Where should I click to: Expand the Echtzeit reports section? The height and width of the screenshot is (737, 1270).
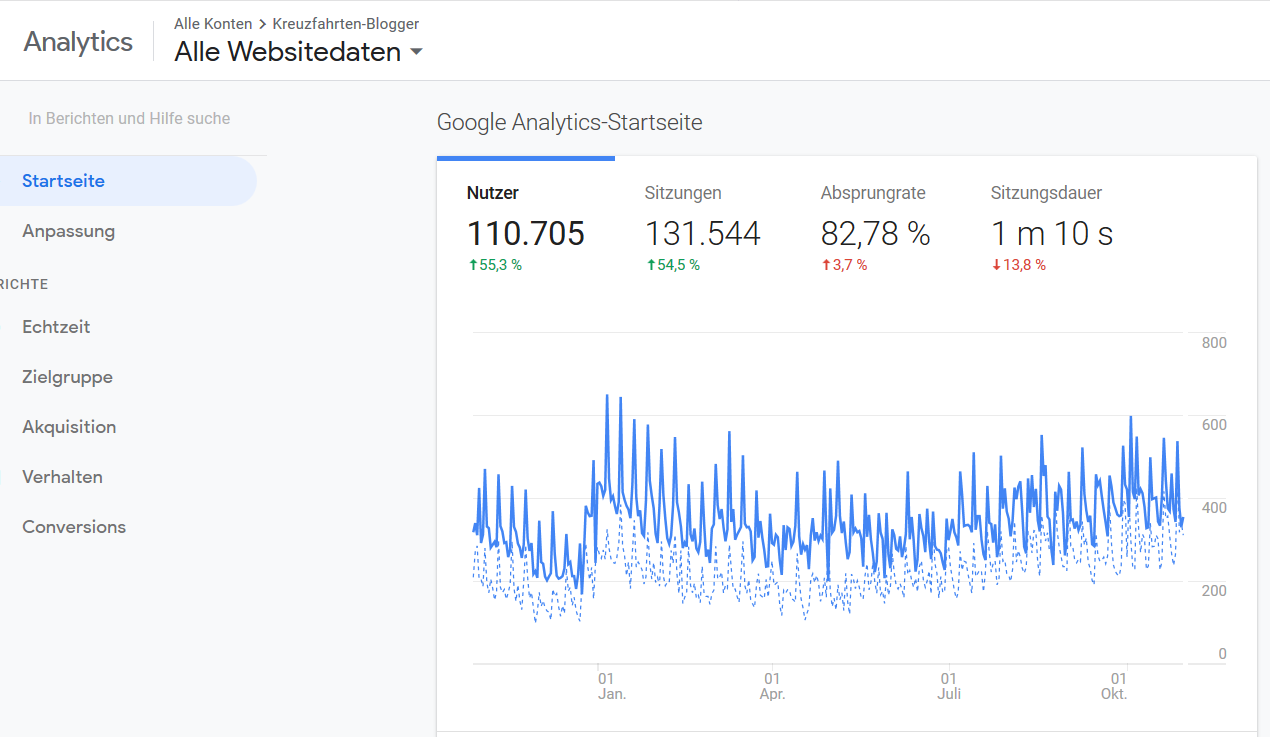(56, 327)
